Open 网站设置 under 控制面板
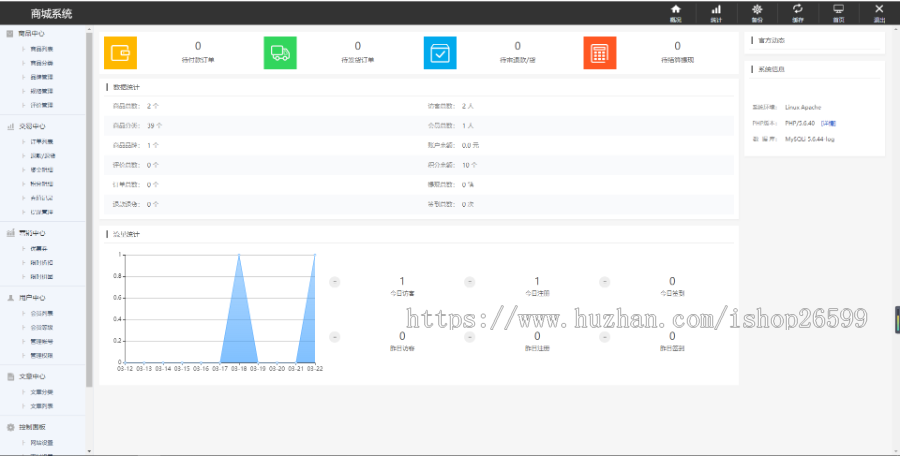 click(42, 442)
